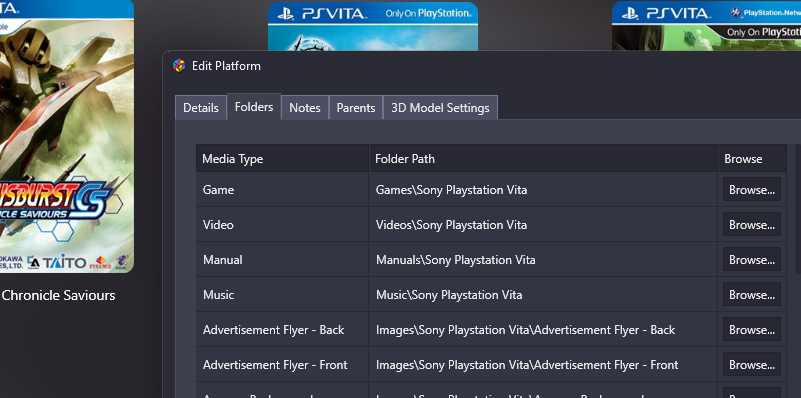Select the PlayStation Network PS Vita cover
Screen dimensions: 801x398
[x=706, y=26]
